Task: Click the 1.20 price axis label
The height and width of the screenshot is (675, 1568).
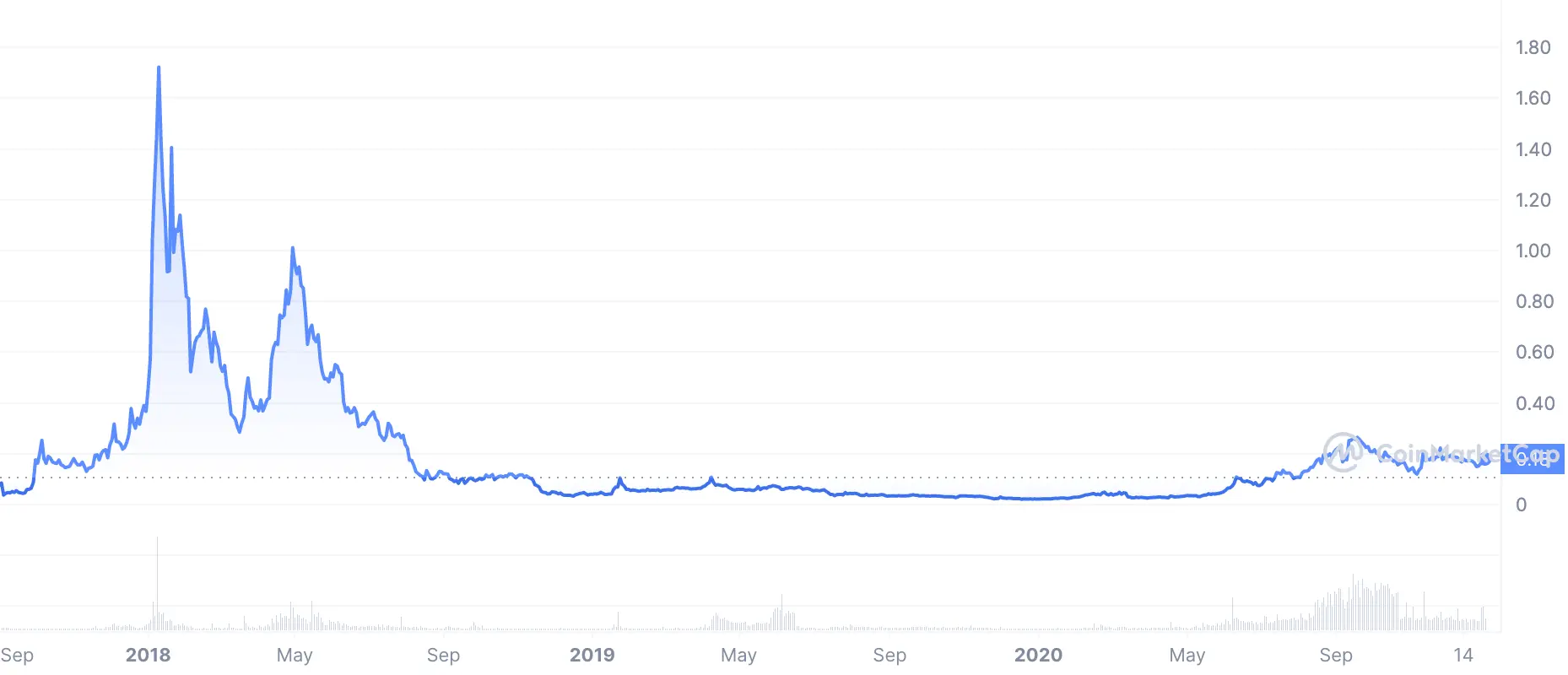Action: (x=1533, y=200)
